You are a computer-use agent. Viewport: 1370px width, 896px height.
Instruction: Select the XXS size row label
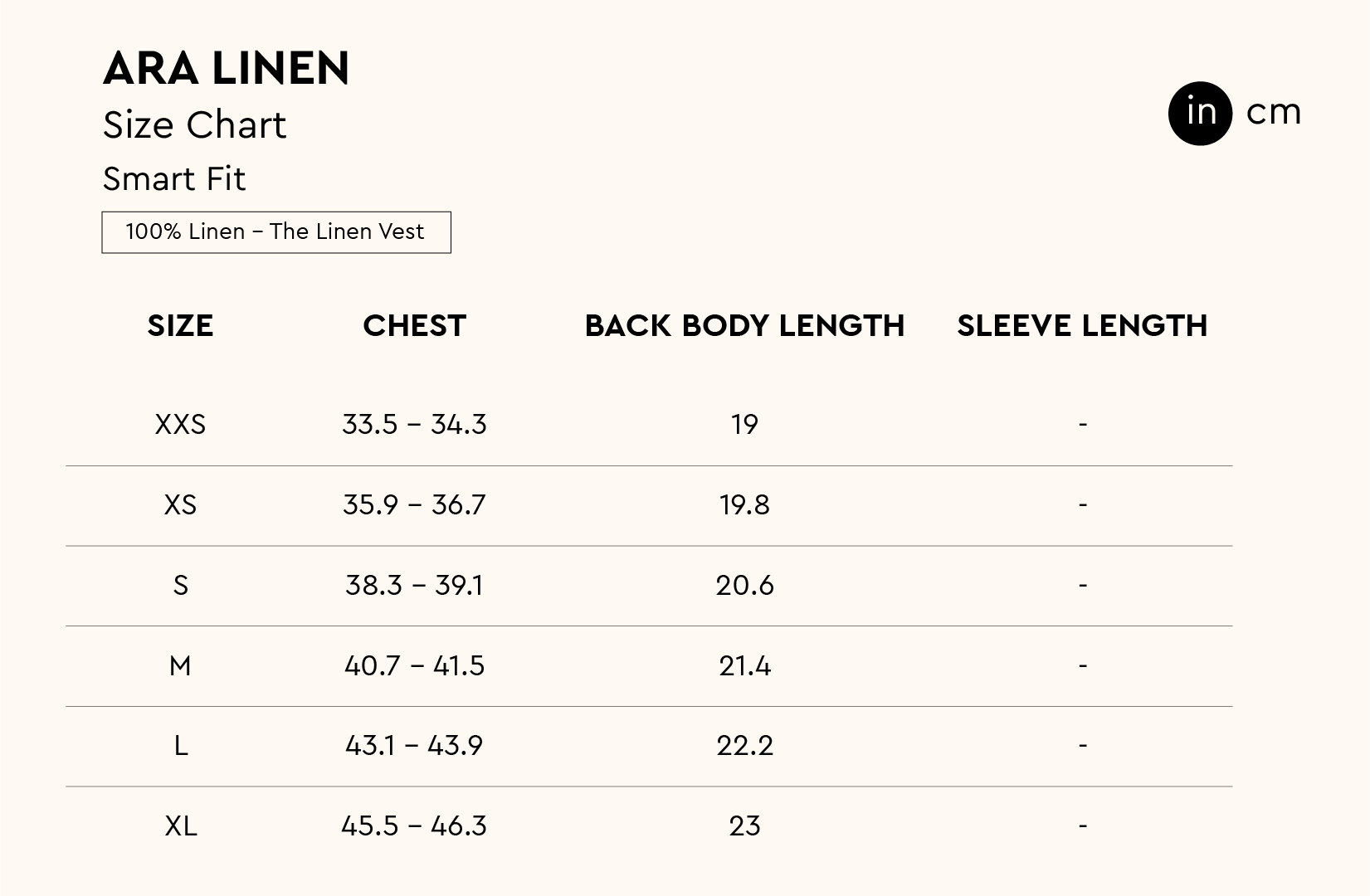(x=180, y=425)
